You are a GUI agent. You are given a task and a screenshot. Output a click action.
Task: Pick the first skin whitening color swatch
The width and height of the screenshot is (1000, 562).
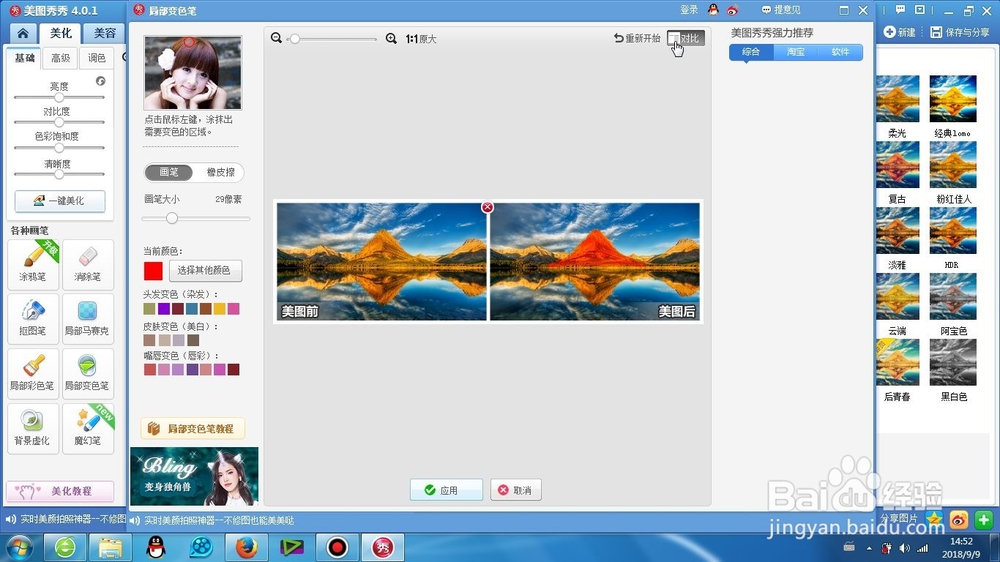150,341
